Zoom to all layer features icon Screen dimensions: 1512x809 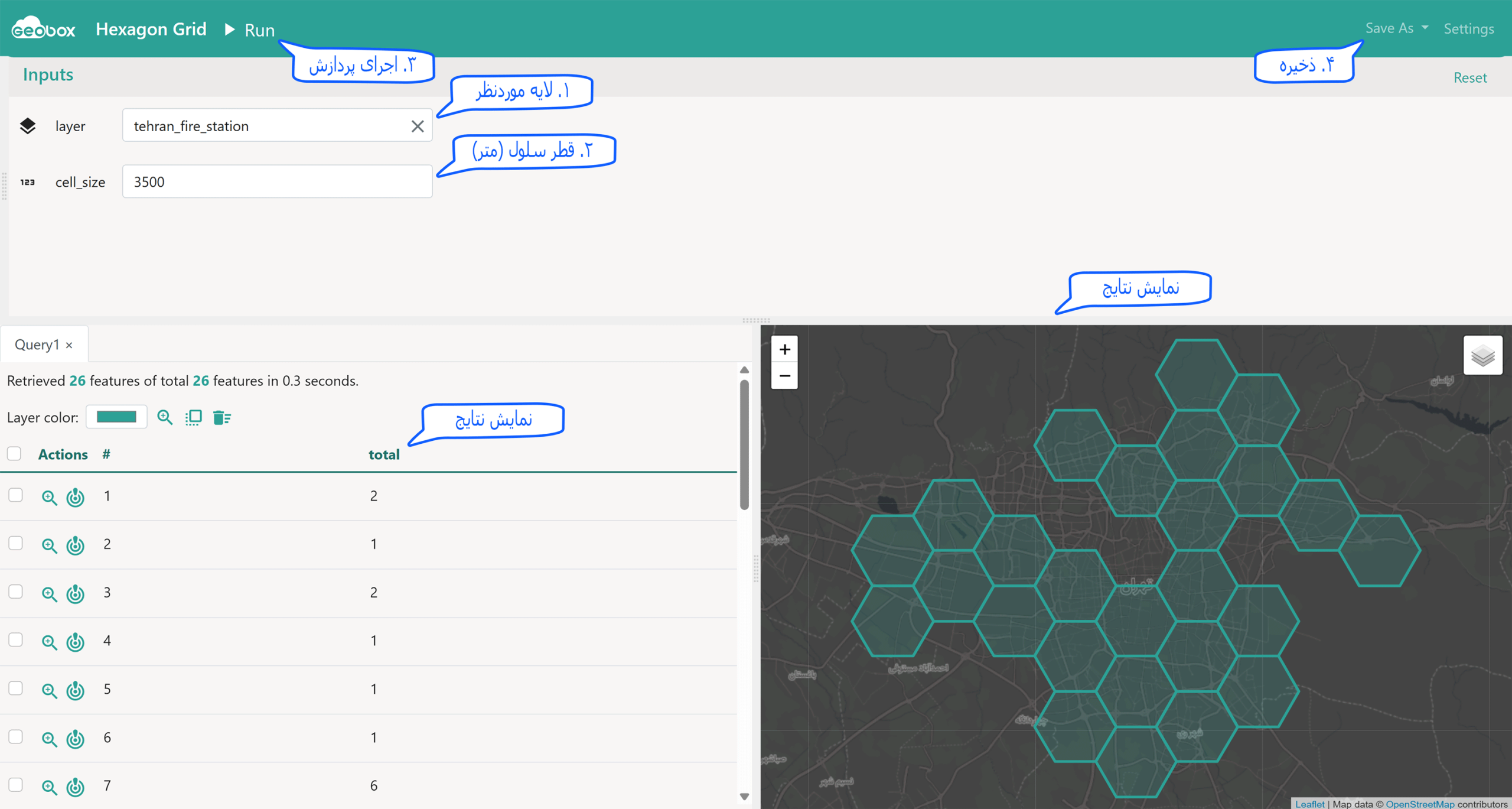tap(165, 417)
